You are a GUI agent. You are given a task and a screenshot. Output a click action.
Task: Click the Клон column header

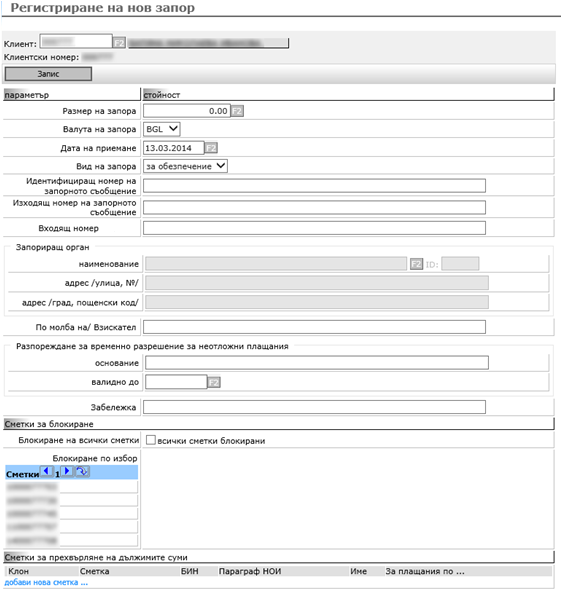19,571
